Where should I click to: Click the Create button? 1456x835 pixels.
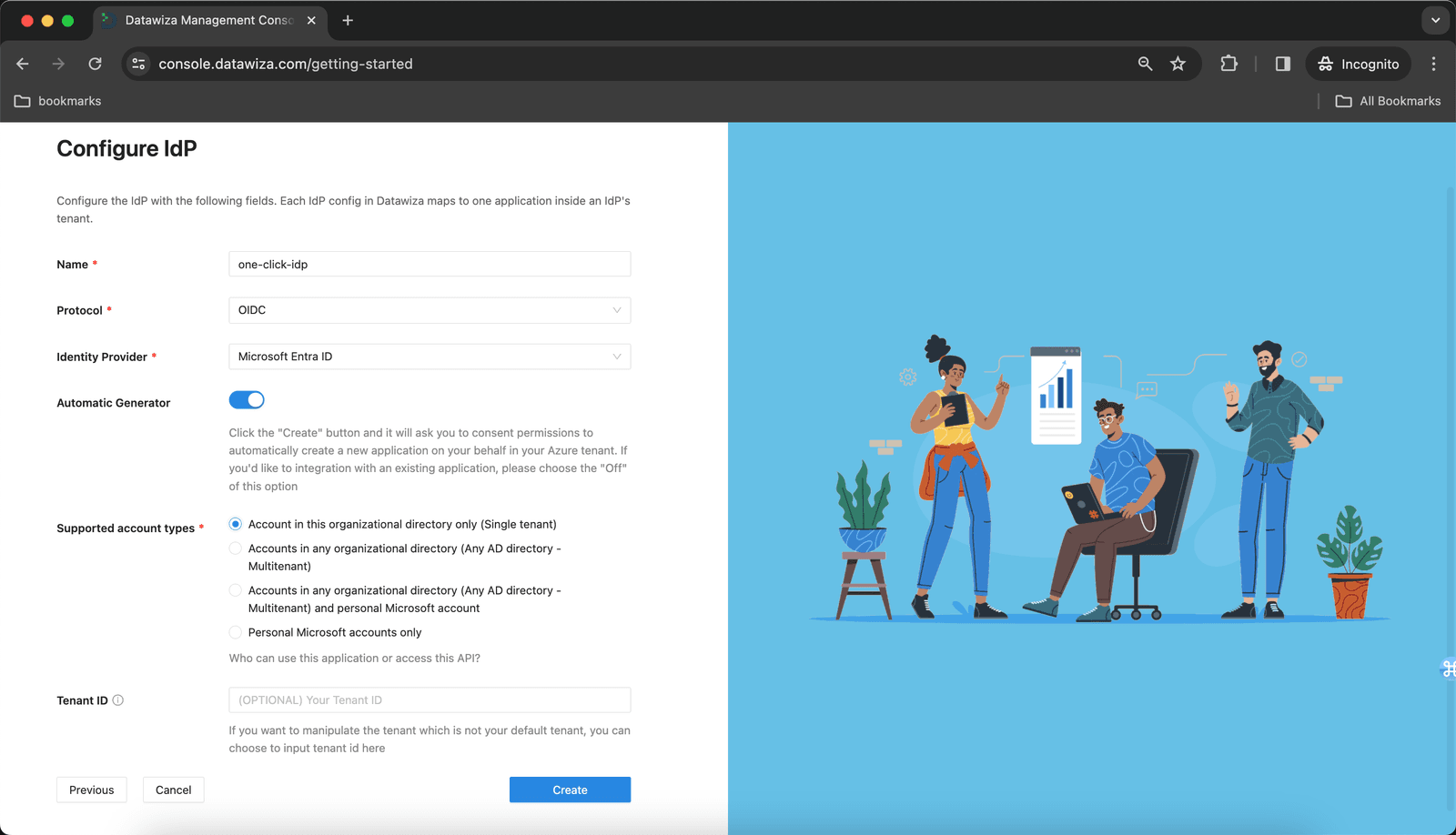[x=570, y=790]
